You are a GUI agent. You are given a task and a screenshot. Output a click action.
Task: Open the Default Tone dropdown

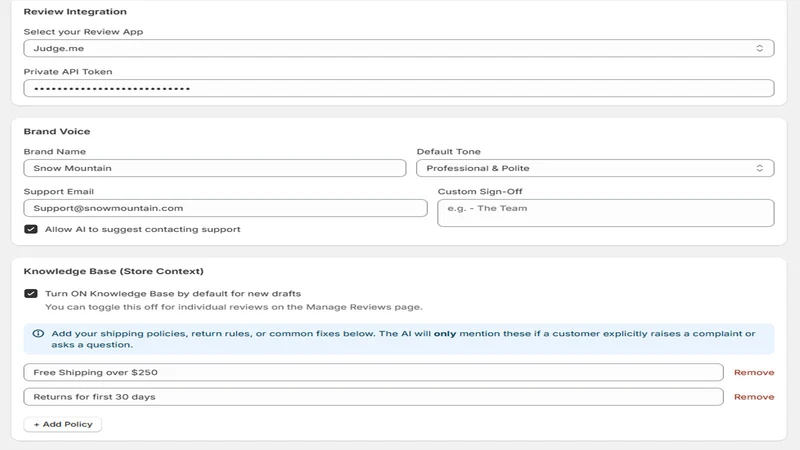(x=595, y=168)
